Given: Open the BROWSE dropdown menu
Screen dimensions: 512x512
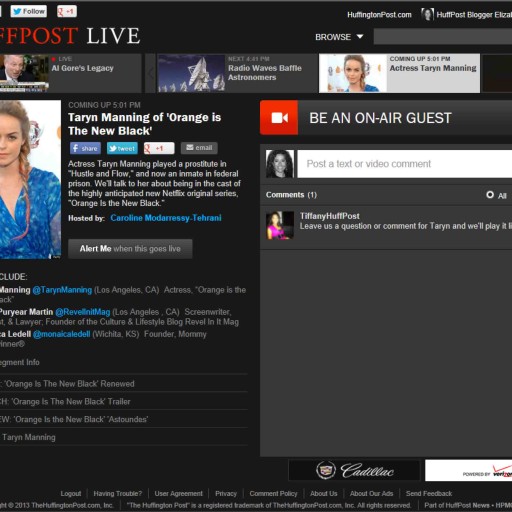Looking at the screenshot, I should tap(339, 37).
